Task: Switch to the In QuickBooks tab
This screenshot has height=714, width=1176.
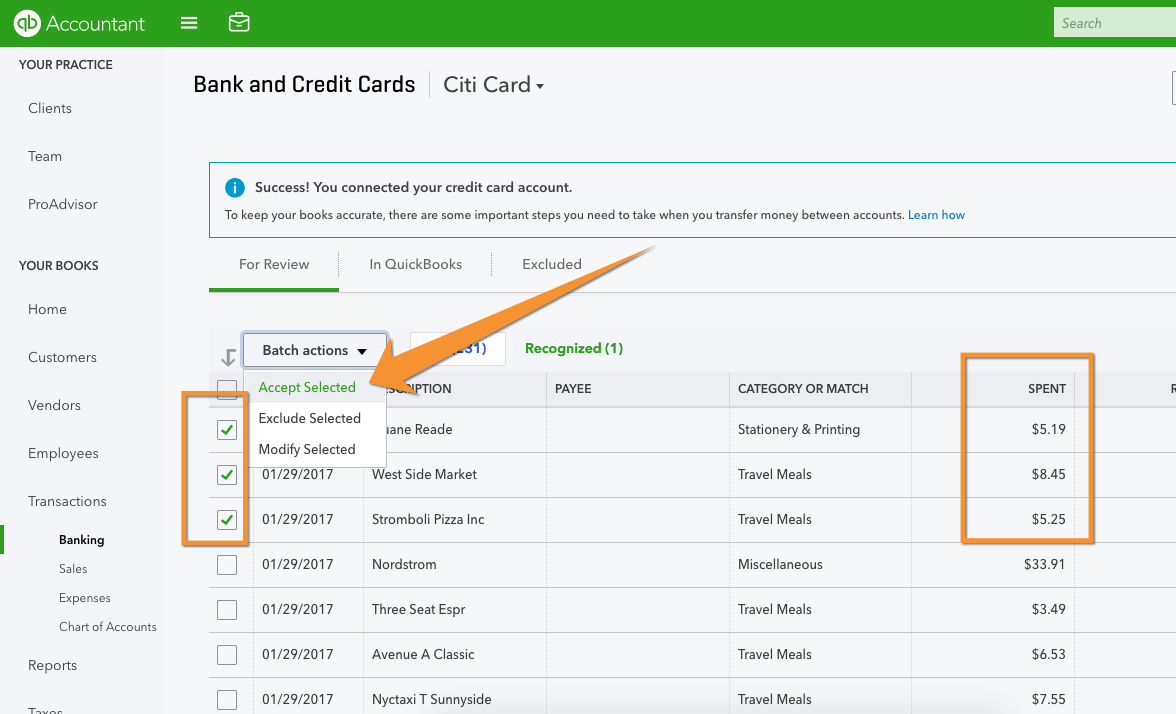Action: (x=416, y=264)
